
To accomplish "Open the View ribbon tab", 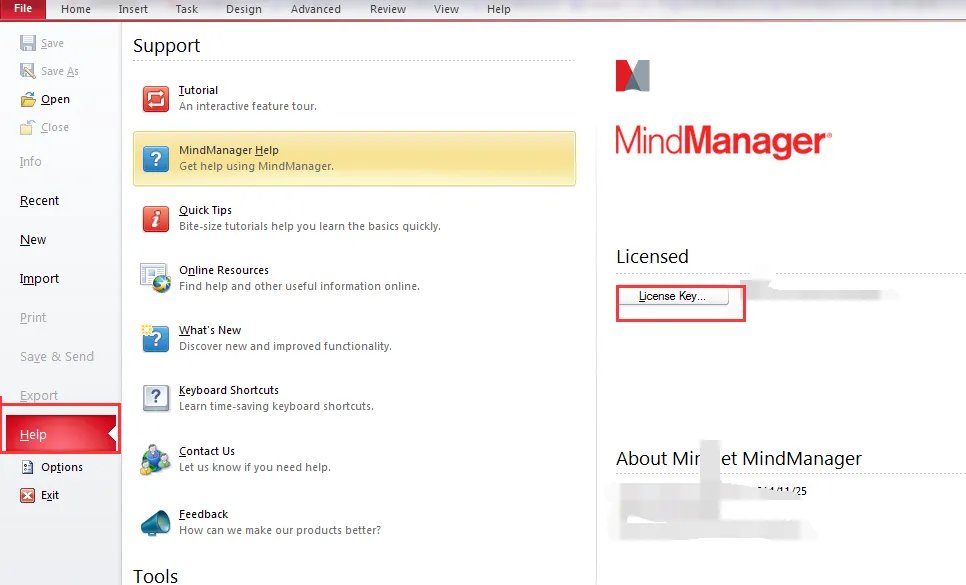I will (446, 9).
